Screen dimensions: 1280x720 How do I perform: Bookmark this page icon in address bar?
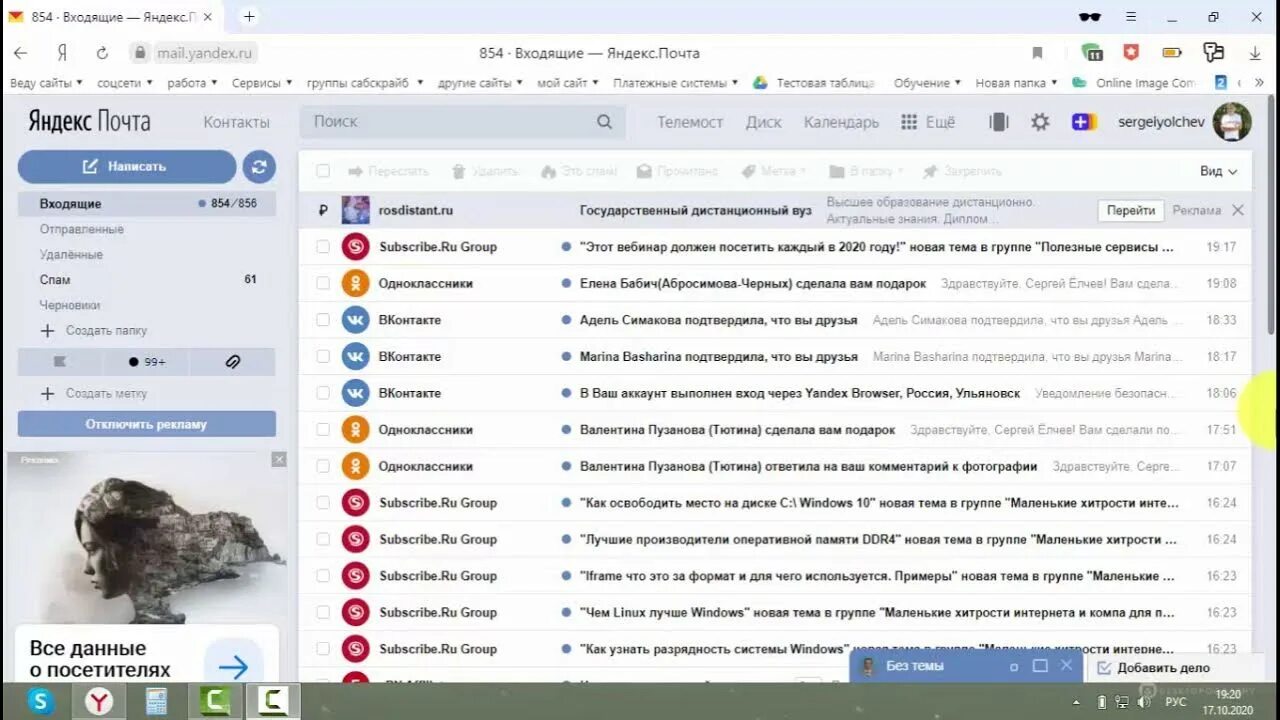tap(1037, 53)
